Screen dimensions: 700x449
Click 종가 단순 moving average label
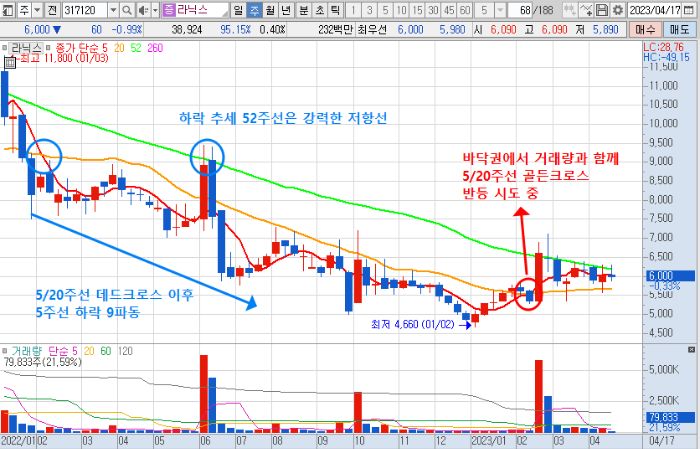[77, 48]
